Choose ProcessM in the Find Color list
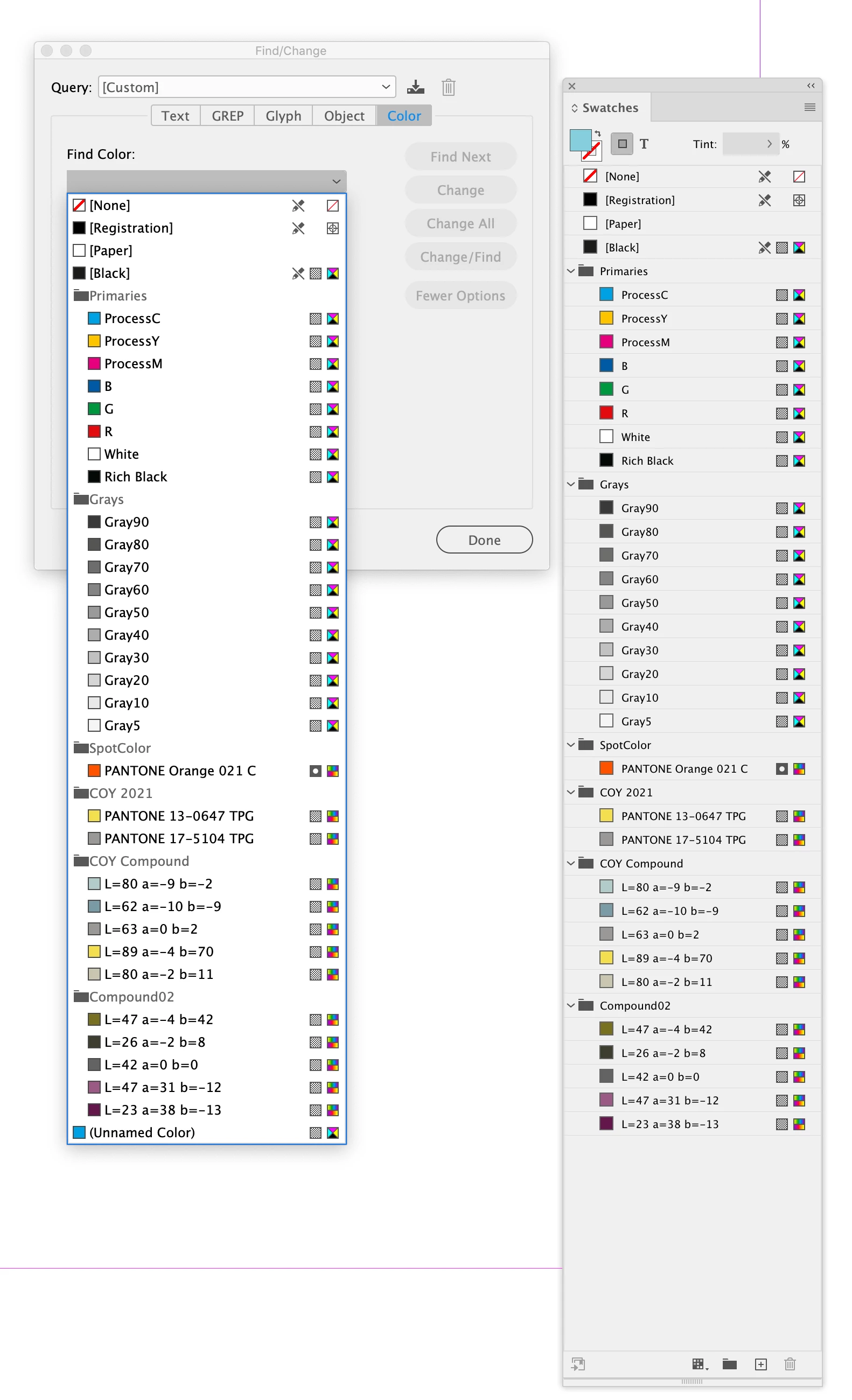 (x=206, y=363)
